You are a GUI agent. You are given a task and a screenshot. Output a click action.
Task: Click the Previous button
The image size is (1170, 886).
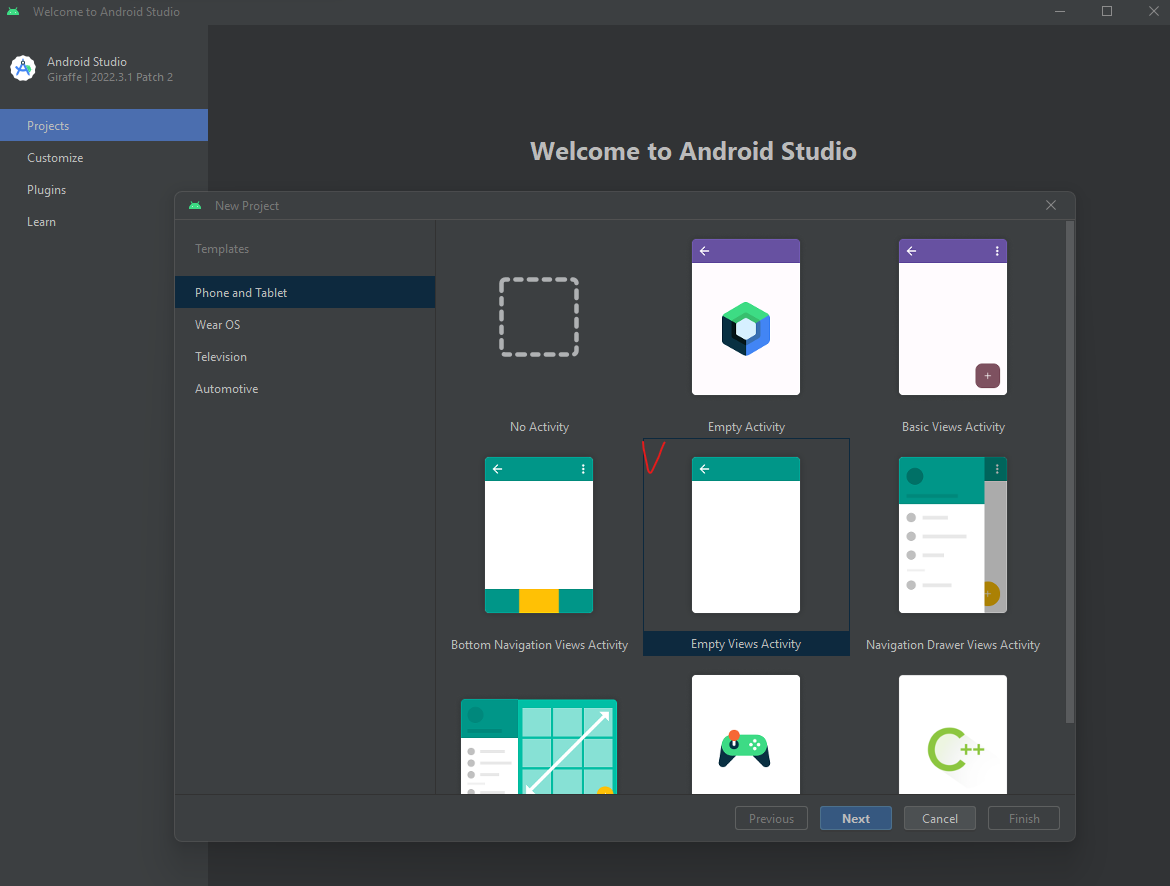pyautogui.click(x=771, y=819)
